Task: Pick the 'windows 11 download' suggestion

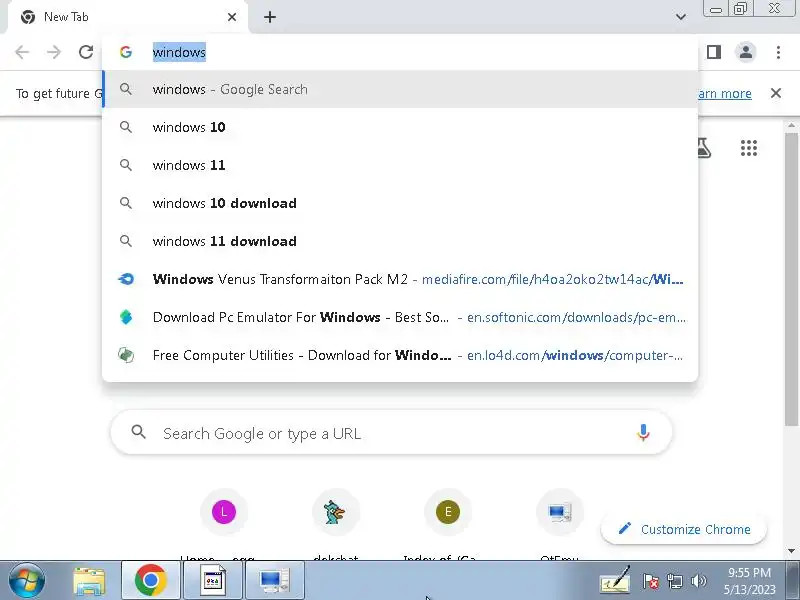Action: click(x=400, y=241)
